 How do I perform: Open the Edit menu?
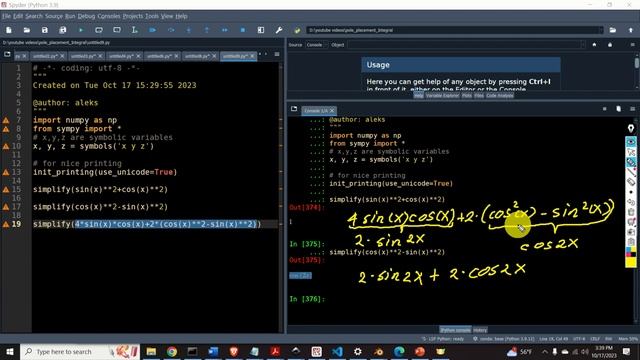(18, 16)
